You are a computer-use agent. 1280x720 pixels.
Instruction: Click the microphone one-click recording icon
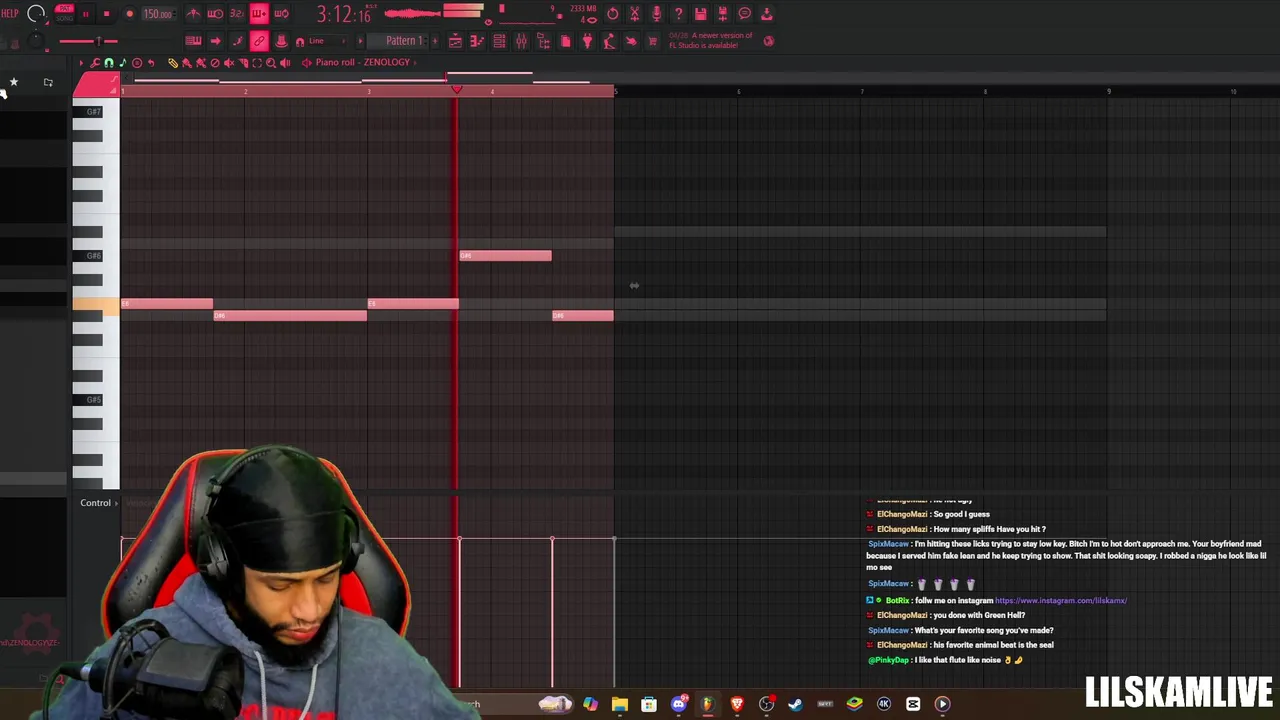[656, 14]
